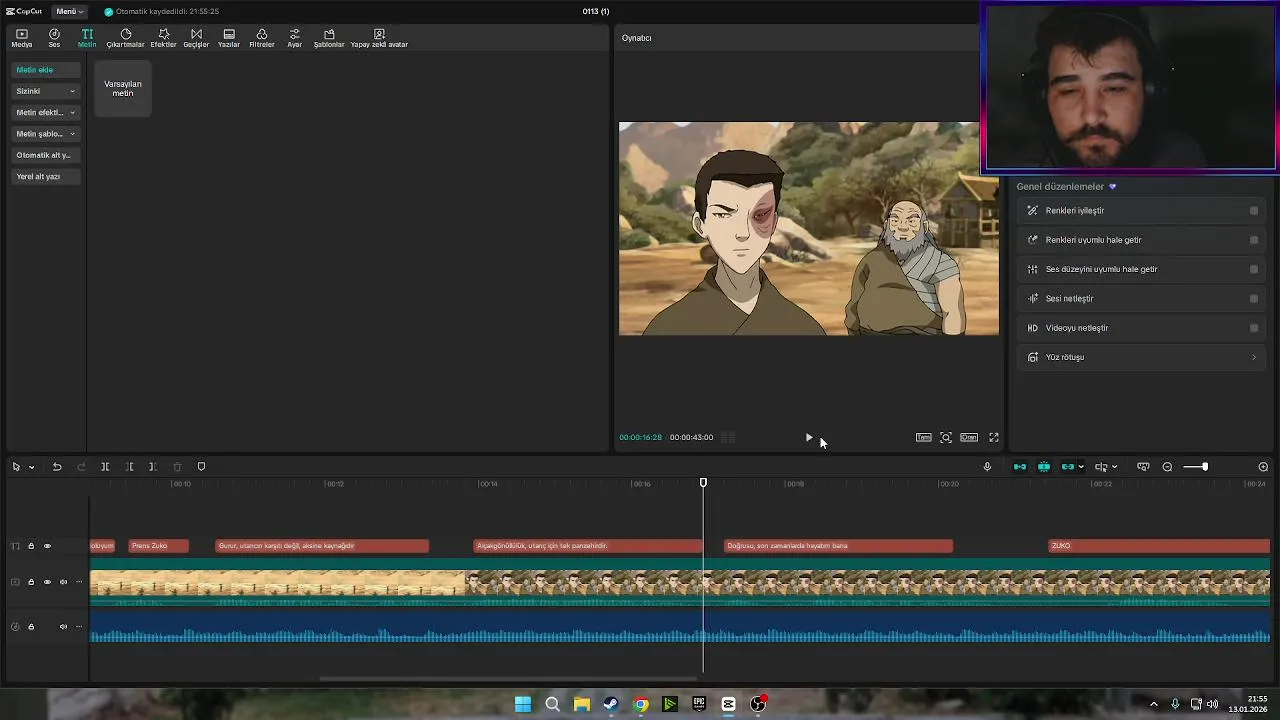Add a marker with shield icon
The width and height of the screenshot is (1280, 720).
201,467
